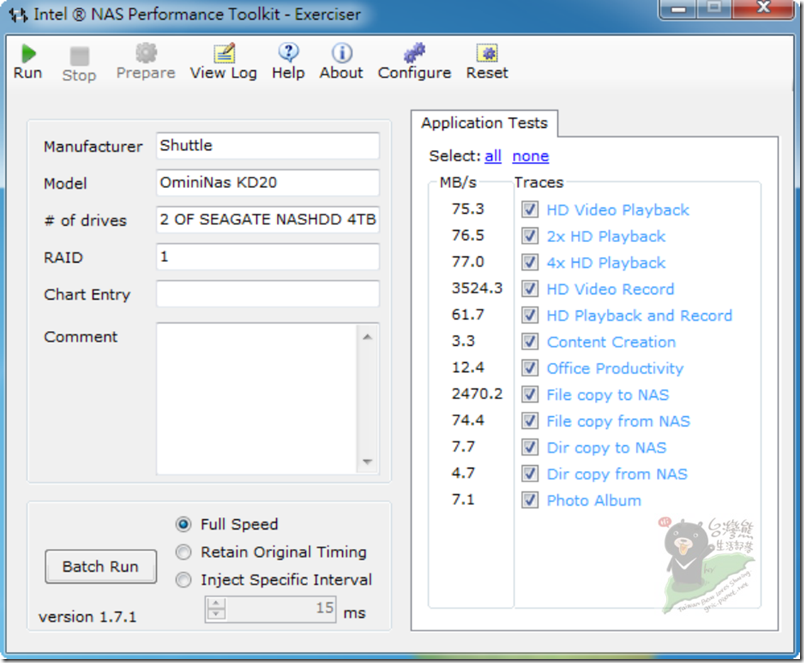Viewport: 804px width, 663px height.
Task: Click the version 1.7.1 label
Action: pos(88,616)
